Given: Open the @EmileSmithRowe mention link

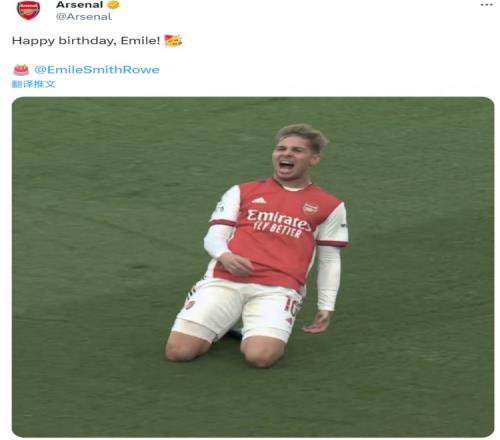Looking at the screenshot, I should point(97,70).
